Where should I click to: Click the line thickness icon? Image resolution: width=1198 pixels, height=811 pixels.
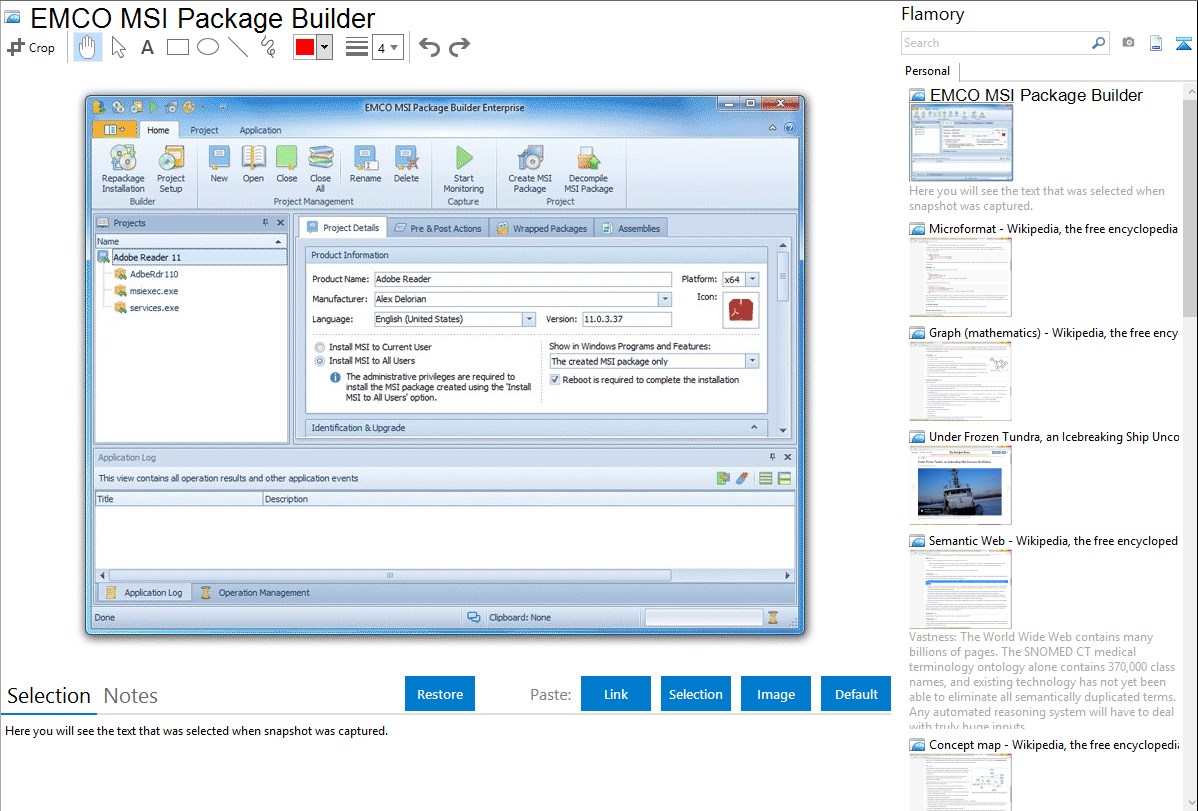pos(357,47)
